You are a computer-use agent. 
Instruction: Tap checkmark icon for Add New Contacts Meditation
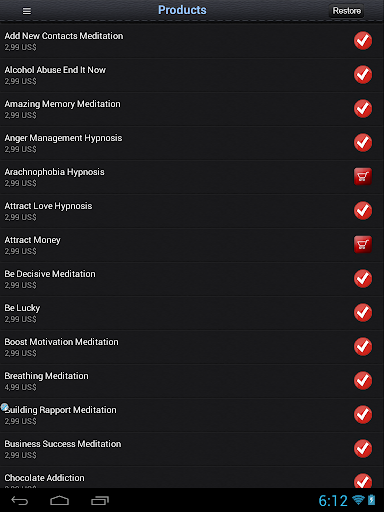tap(363, 40)
